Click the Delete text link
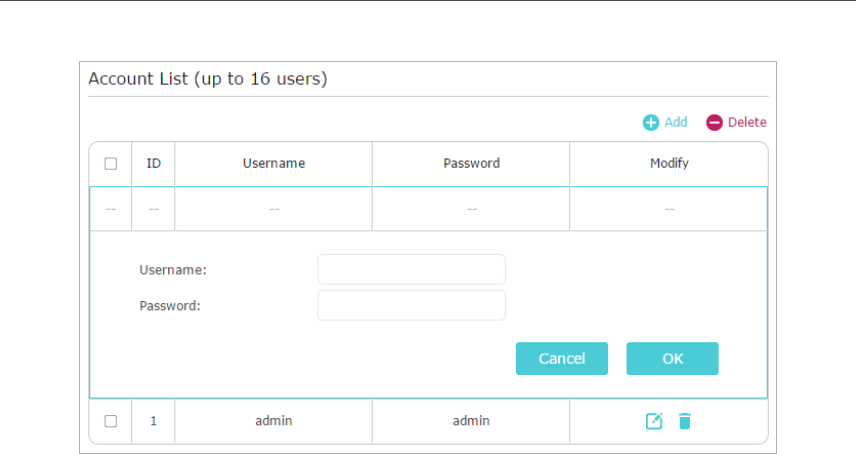 tap(746, 122)
